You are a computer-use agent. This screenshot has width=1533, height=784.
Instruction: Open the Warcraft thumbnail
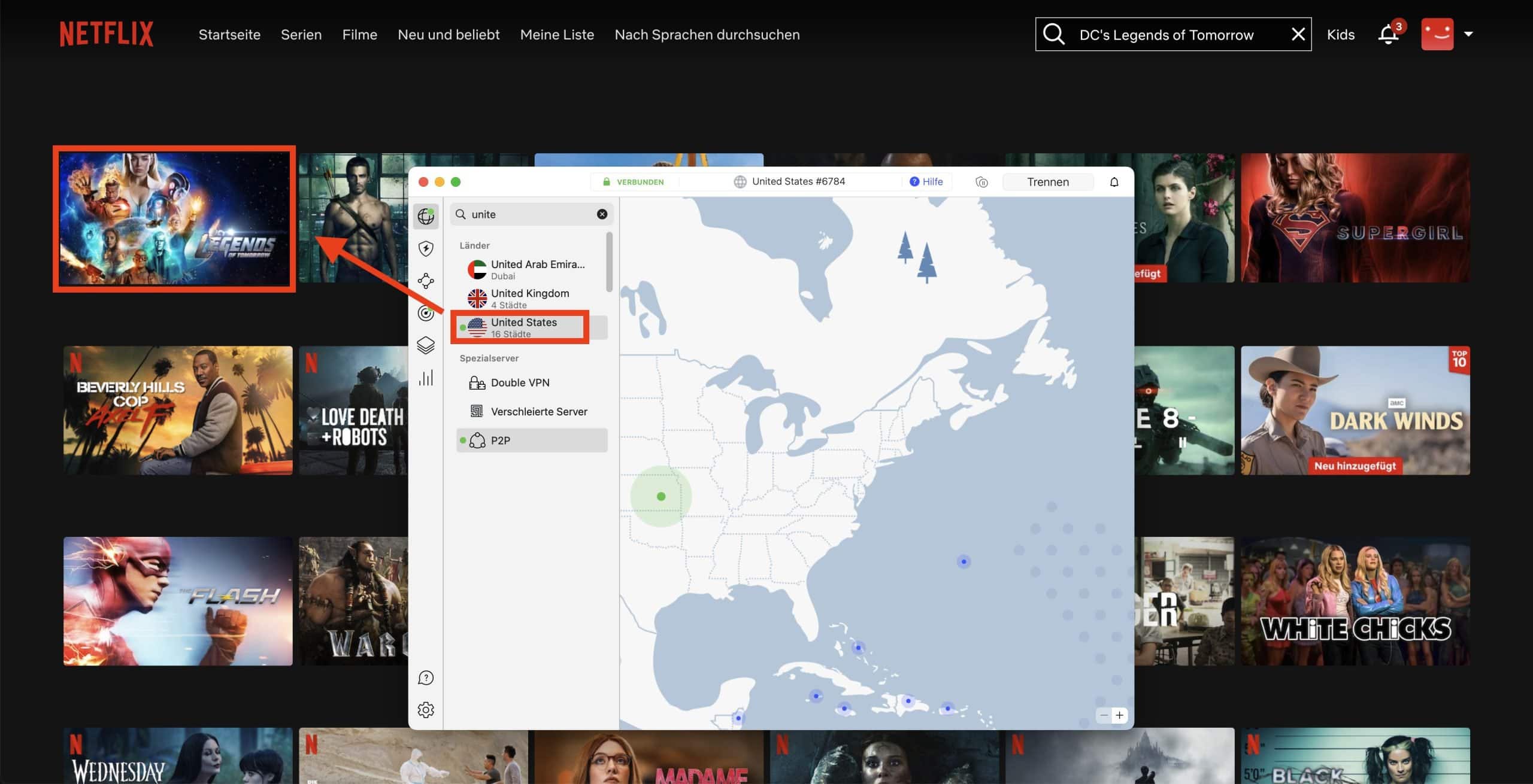[x=354, y=601]
